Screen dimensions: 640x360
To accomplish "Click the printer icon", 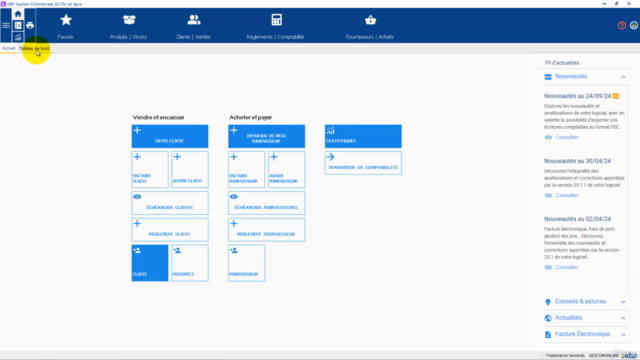I will (x=30, y=26).
